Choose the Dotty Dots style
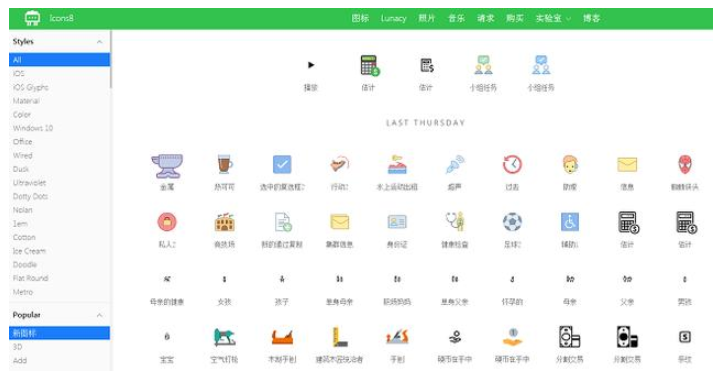721x388 pixels. pyautogui.click(x=30, y=196)
